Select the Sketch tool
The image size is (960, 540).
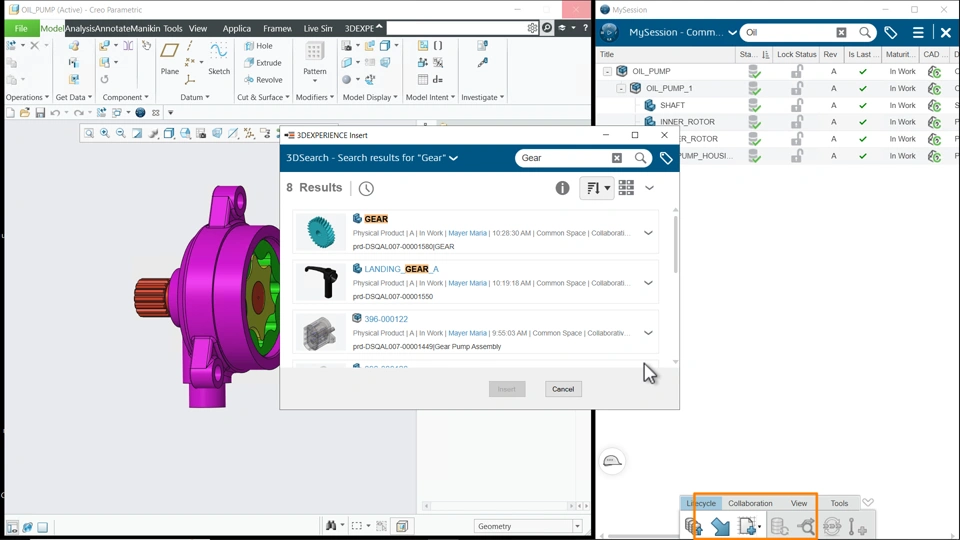(218, 58)
